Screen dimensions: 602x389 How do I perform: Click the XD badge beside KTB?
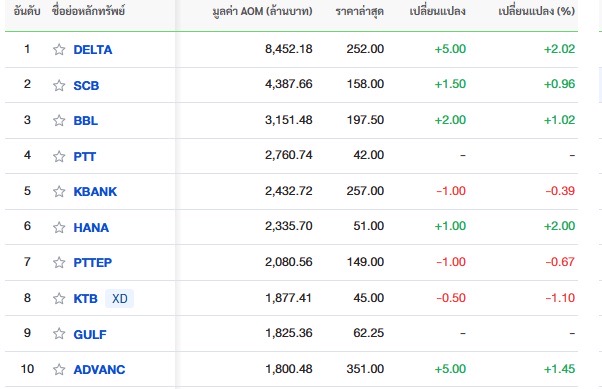(119, 298)
